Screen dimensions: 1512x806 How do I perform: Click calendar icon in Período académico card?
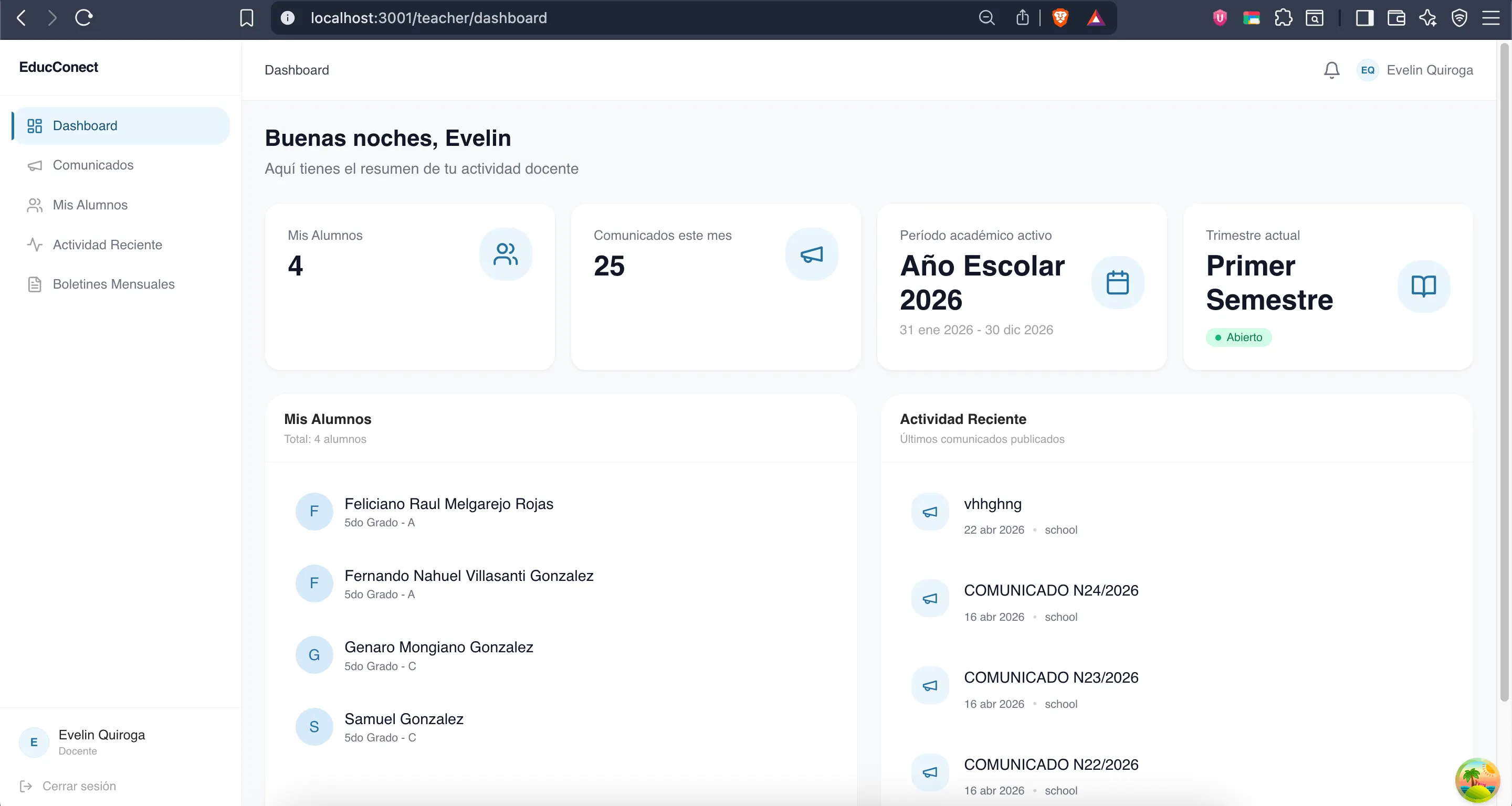click(1117, 283)
